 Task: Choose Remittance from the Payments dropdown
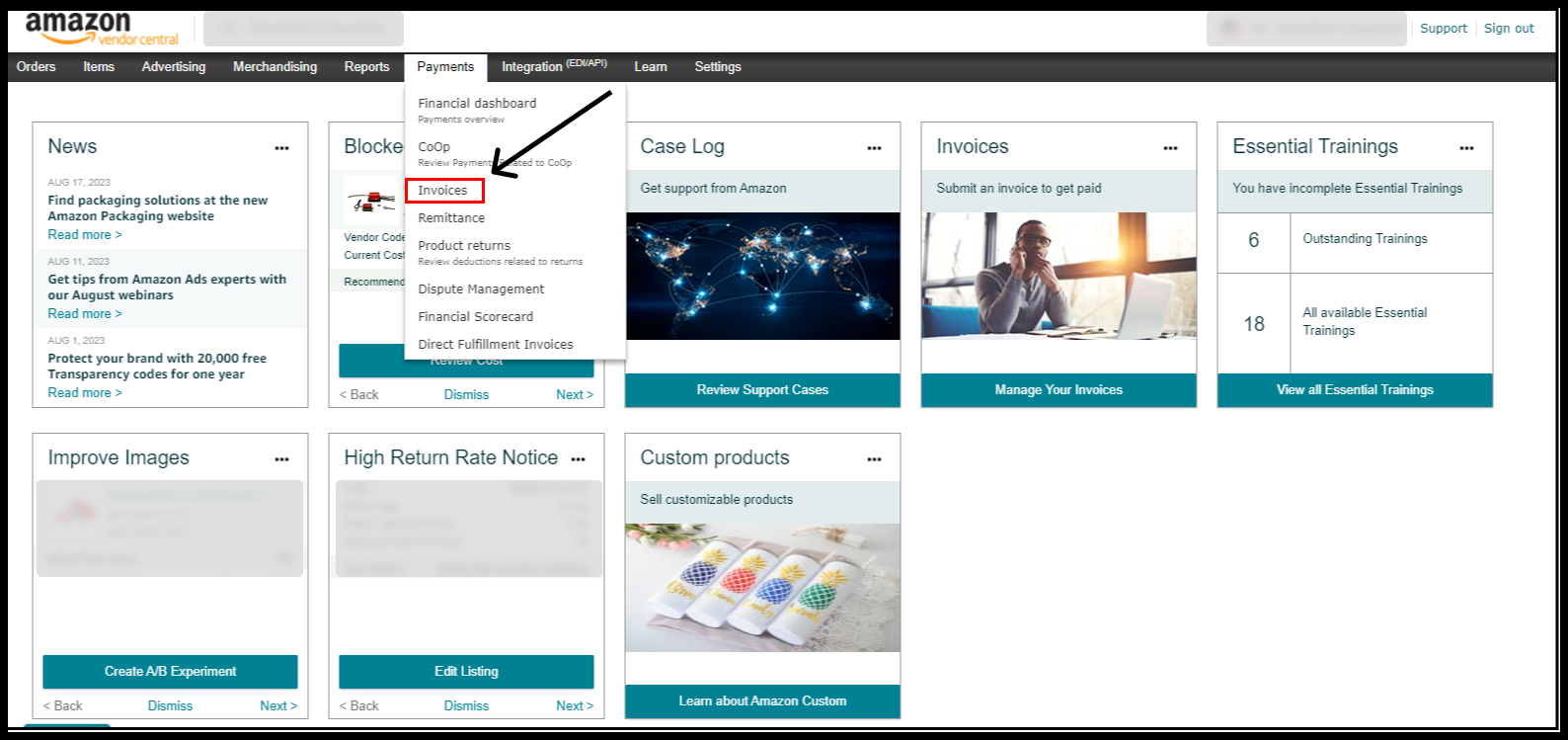[x=451, y=218]
